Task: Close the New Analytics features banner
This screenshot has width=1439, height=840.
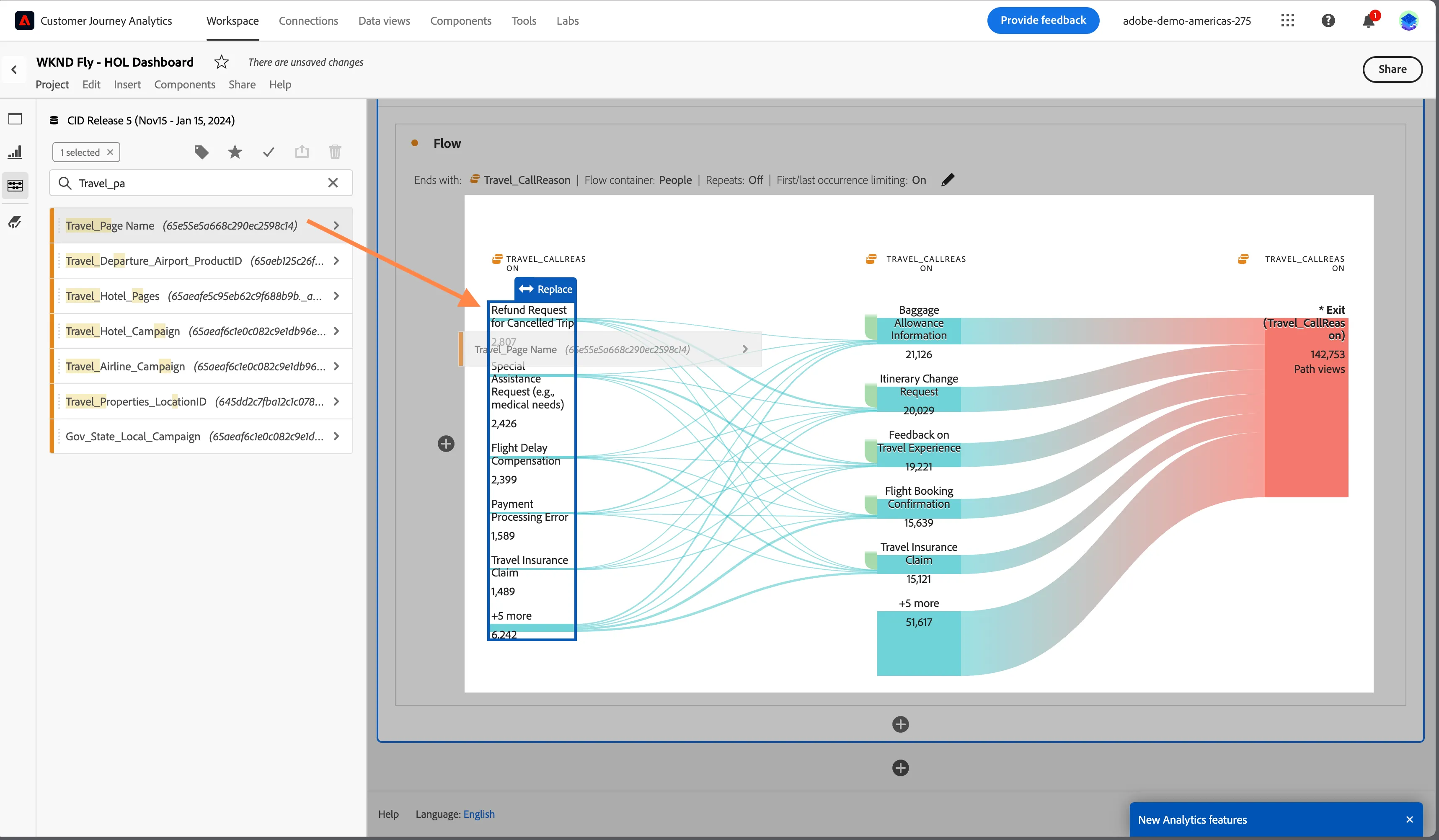Action: point(1409,819)
